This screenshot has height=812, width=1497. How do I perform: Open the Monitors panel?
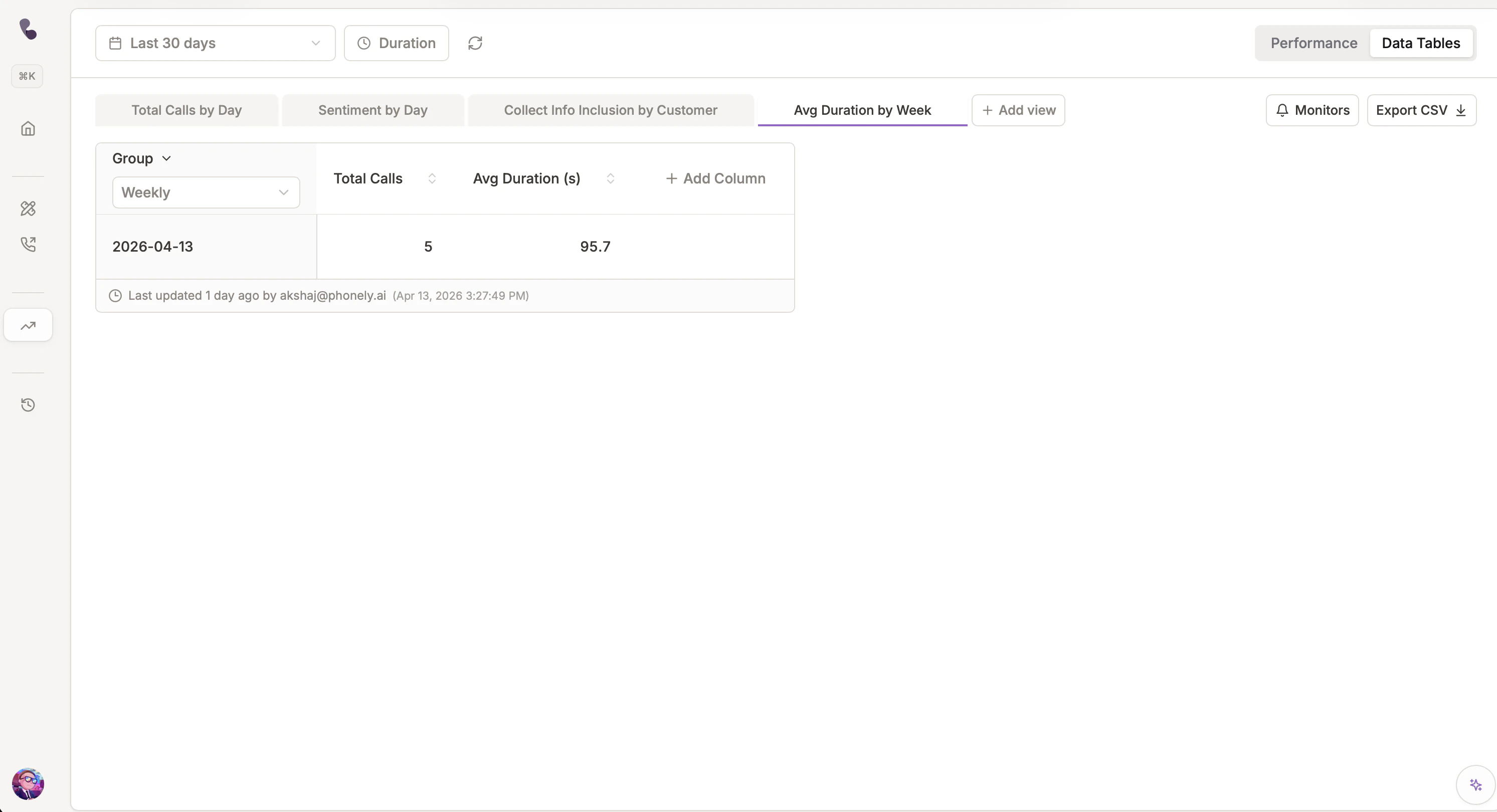(x=1312, y=110)
